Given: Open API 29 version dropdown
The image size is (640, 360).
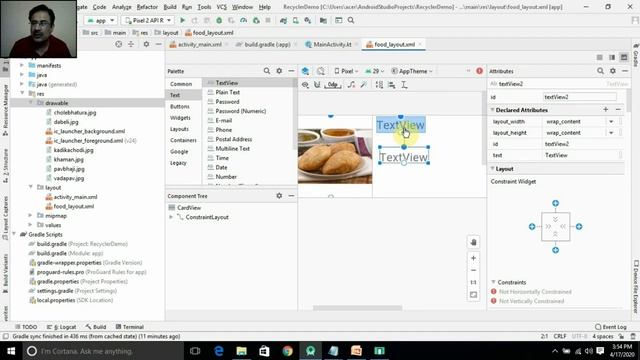Looking at the screenshot, I should pos(374,71).
